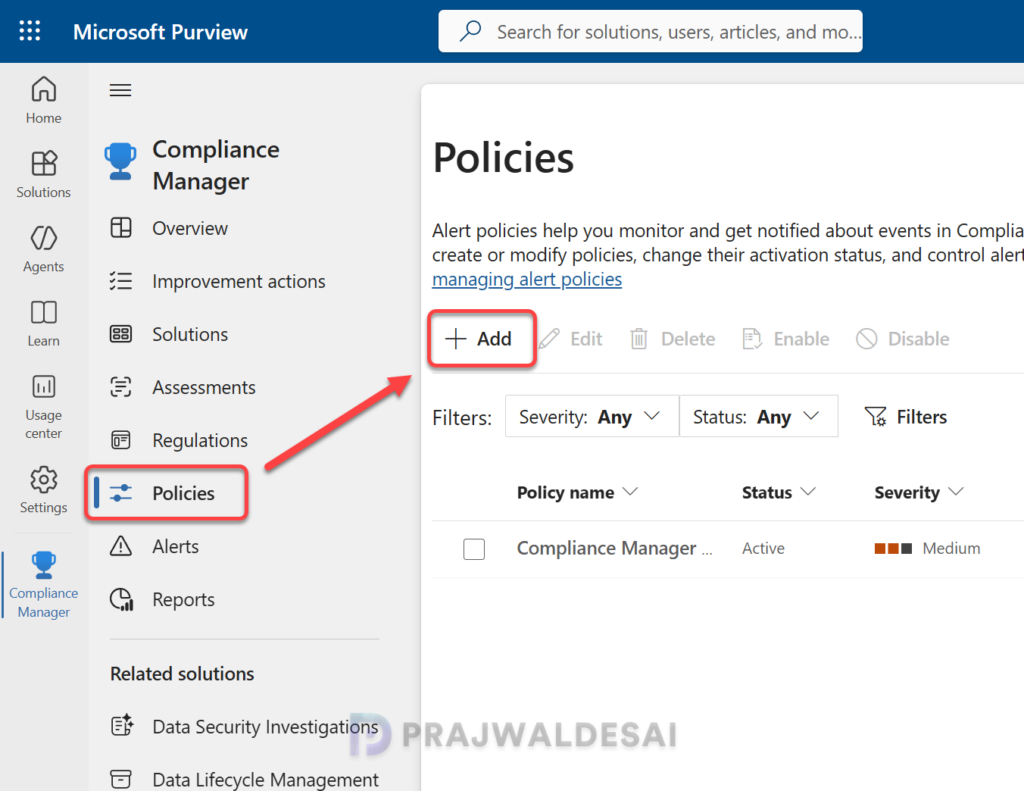Image resolution: width=1024 pixels, height=791 pixels.
Task: Click the Related solutions heading
Action: click(x=182, y=673)
